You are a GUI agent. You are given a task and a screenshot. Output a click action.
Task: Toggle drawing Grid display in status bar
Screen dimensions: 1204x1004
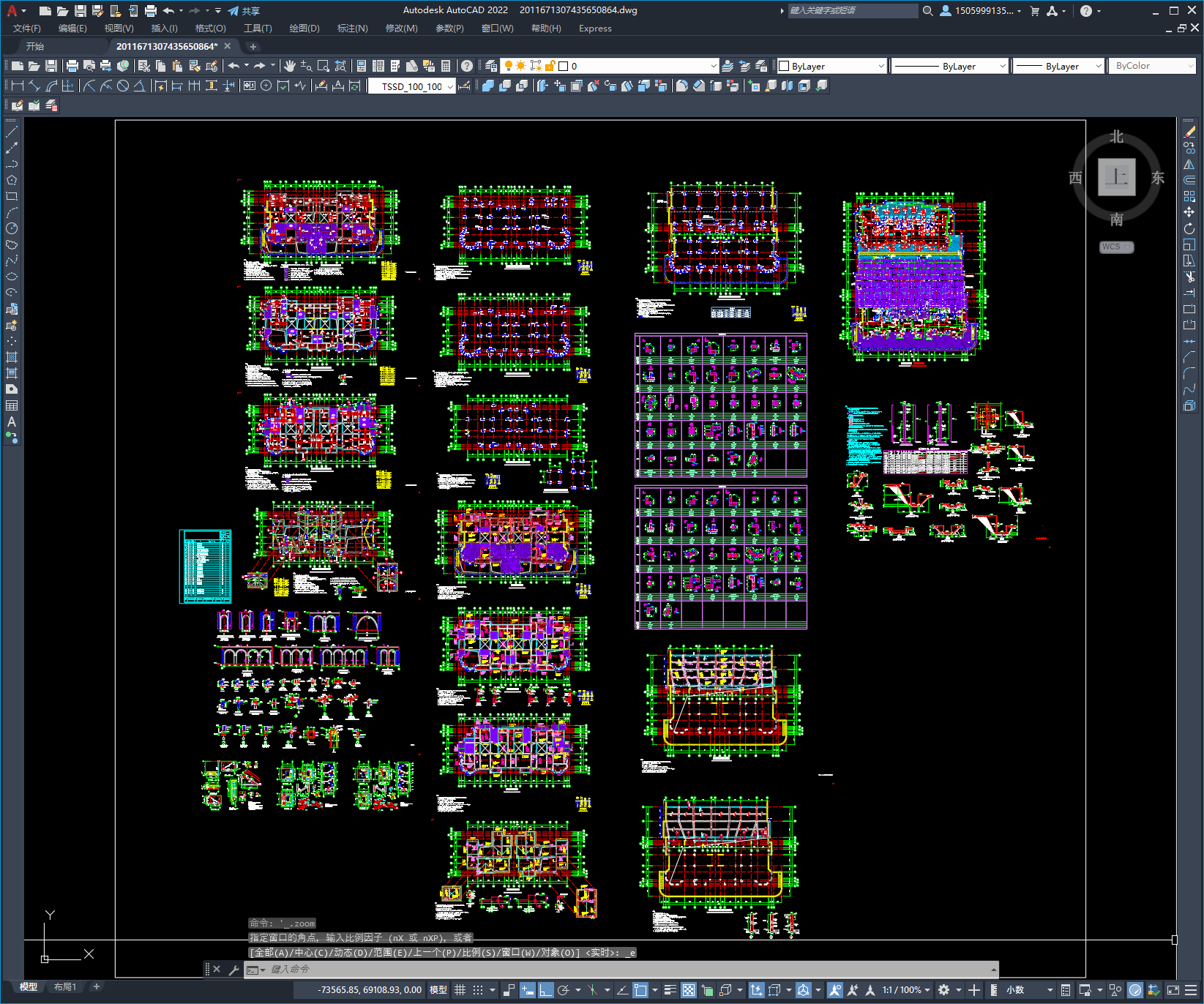[460, 990]
